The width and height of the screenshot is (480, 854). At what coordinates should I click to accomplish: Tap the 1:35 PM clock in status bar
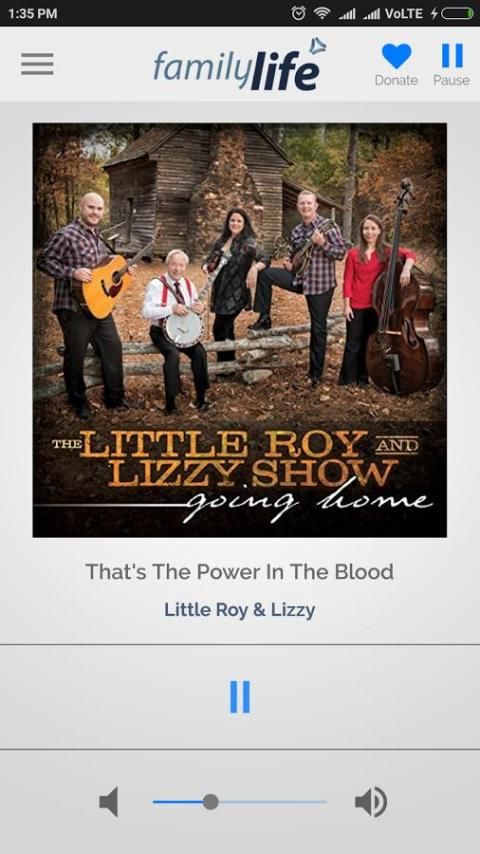click(33, 14)
